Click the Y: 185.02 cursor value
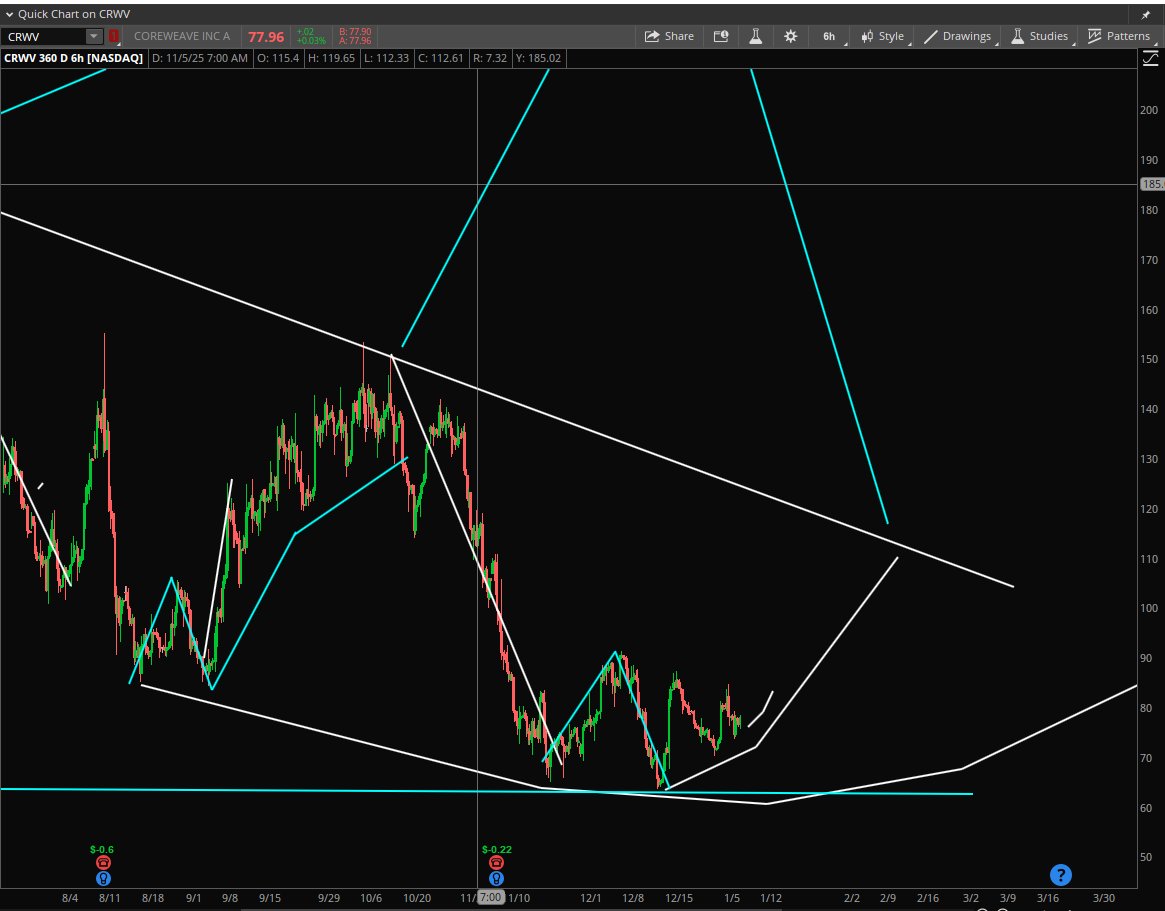This screenshot has width=1165, height=911. coord(537,58)
